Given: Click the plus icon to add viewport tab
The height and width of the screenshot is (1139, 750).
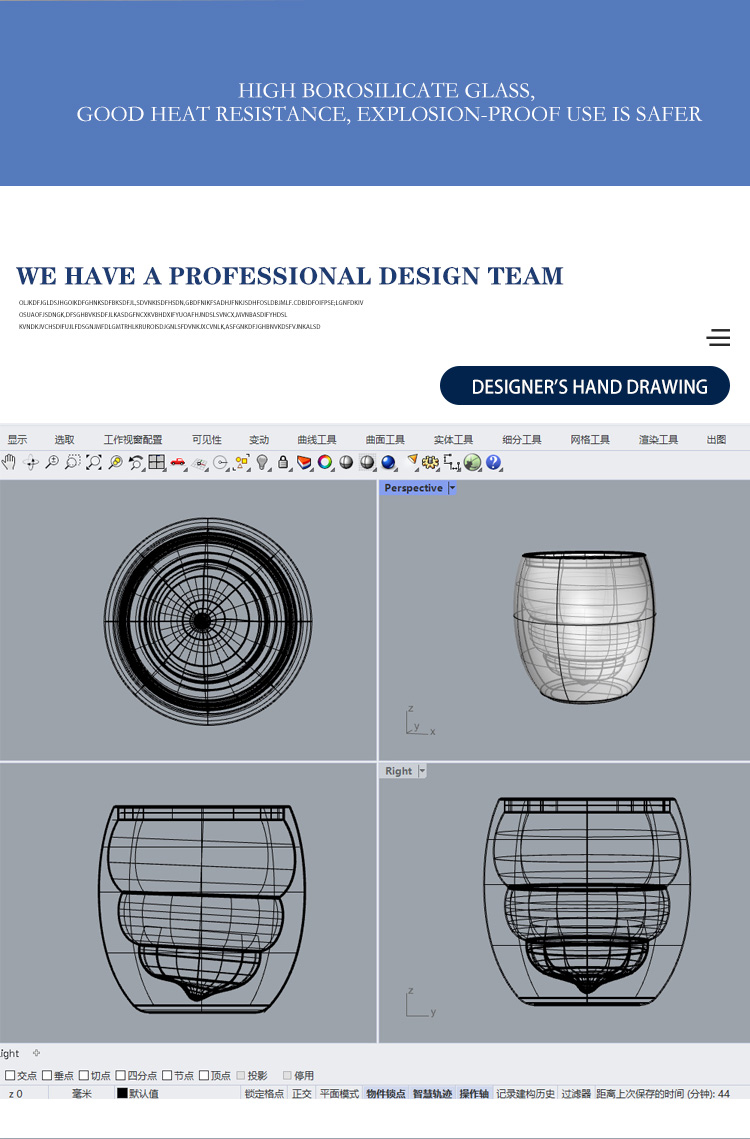Looking at the screenshot, I should 36,1053.
